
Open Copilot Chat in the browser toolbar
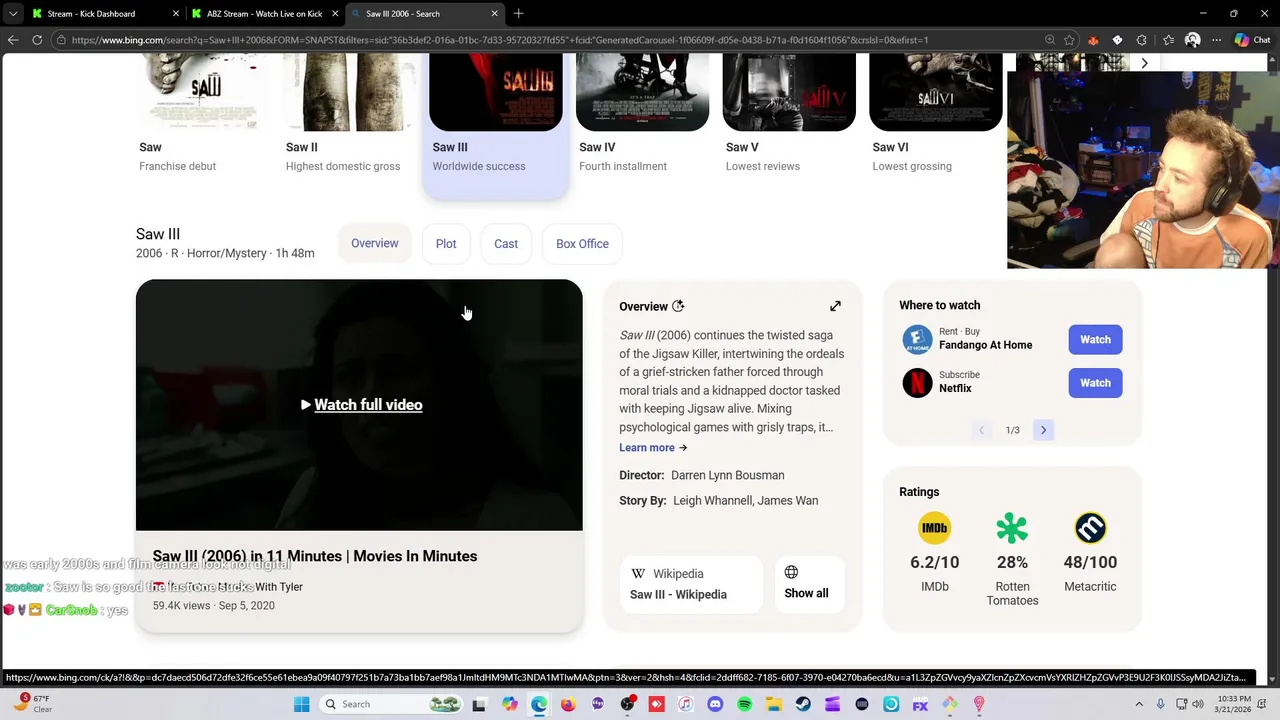pyautogui.click(x=1252, y=40)
